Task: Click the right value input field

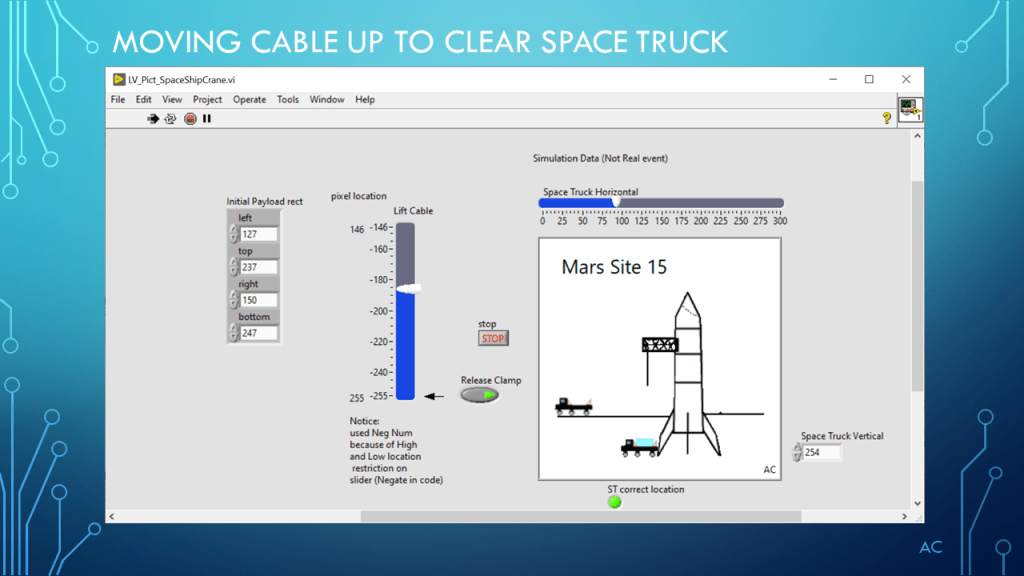Action: [258, 300]
